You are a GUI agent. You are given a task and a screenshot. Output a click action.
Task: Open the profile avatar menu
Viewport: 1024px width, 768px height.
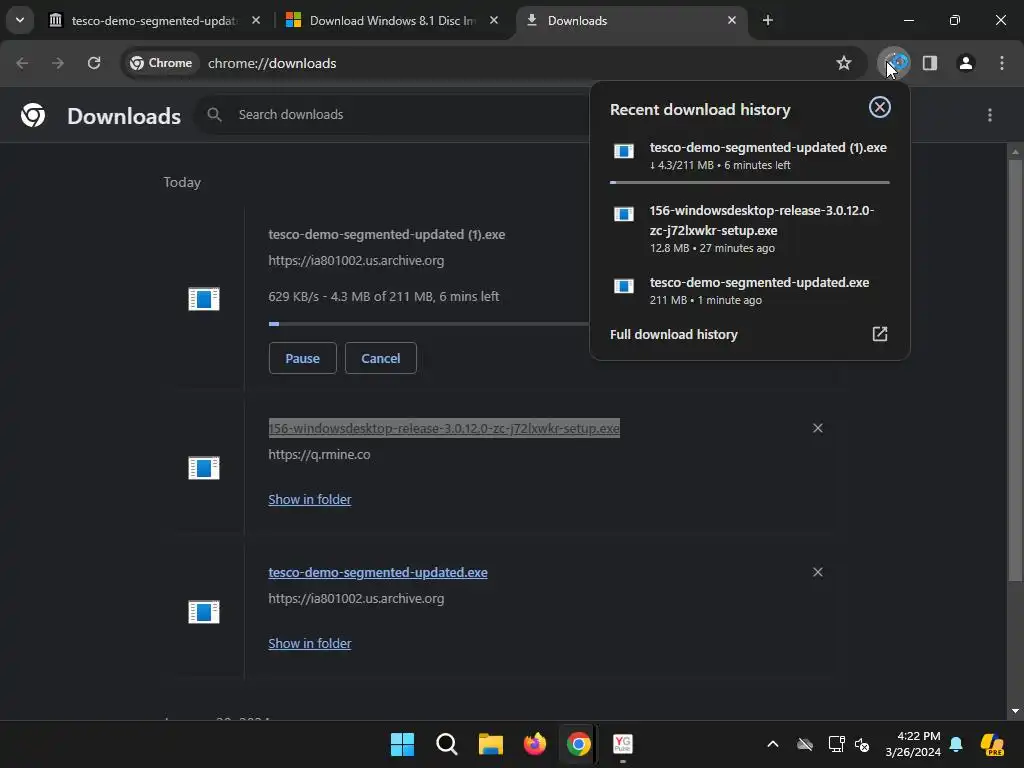pyautogui.click(x=966, y=63)
